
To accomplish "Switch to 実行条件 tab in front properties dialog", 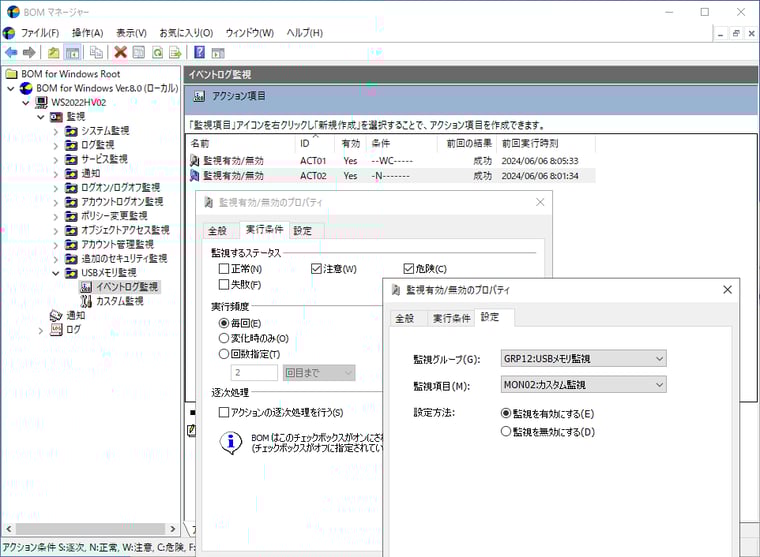I will point(451,318).
